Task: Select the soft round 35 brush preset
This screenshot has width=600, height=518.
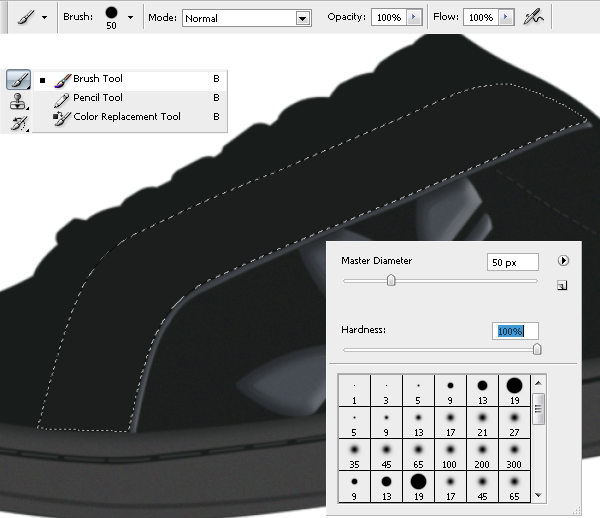Action: 354,455
